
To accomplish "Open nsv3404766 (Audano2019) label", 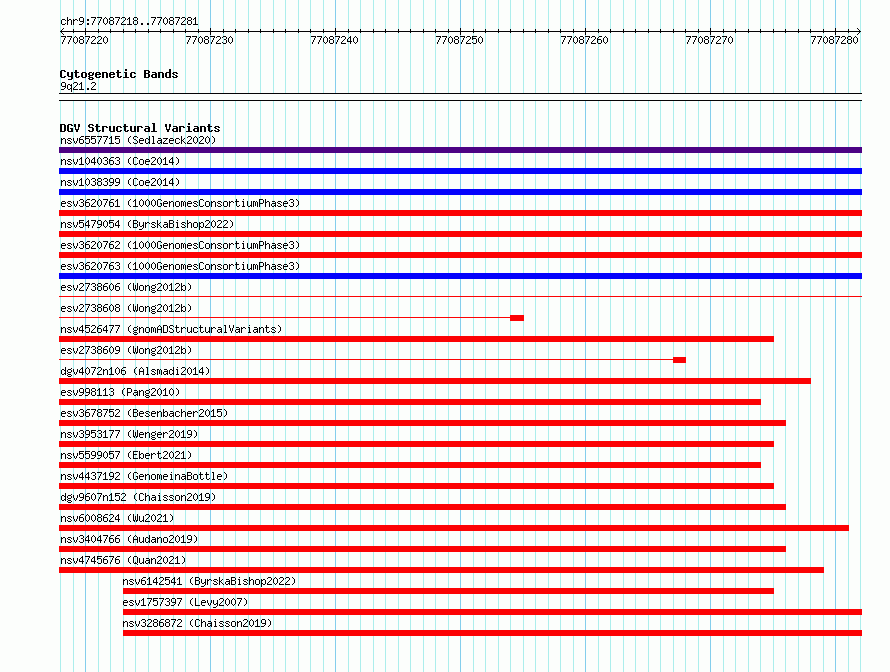I will [129, 539].
